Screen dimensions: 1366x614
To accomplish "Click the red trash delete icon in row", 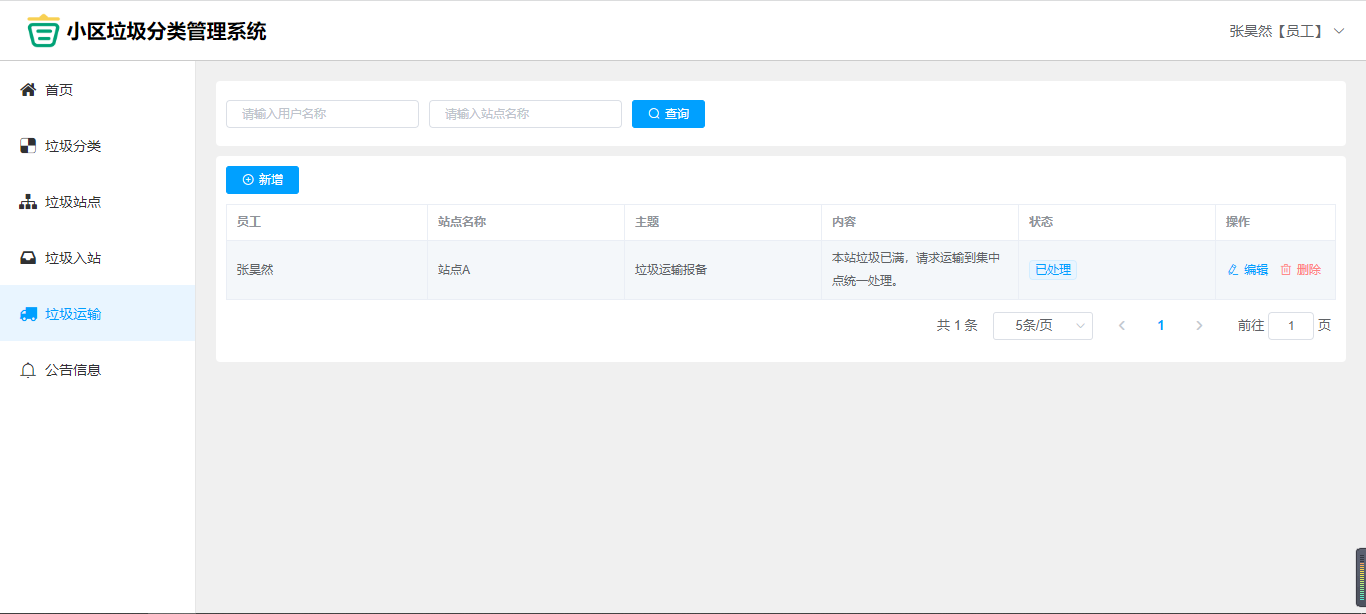I will pyautogui.click(x=1286, y=270).
